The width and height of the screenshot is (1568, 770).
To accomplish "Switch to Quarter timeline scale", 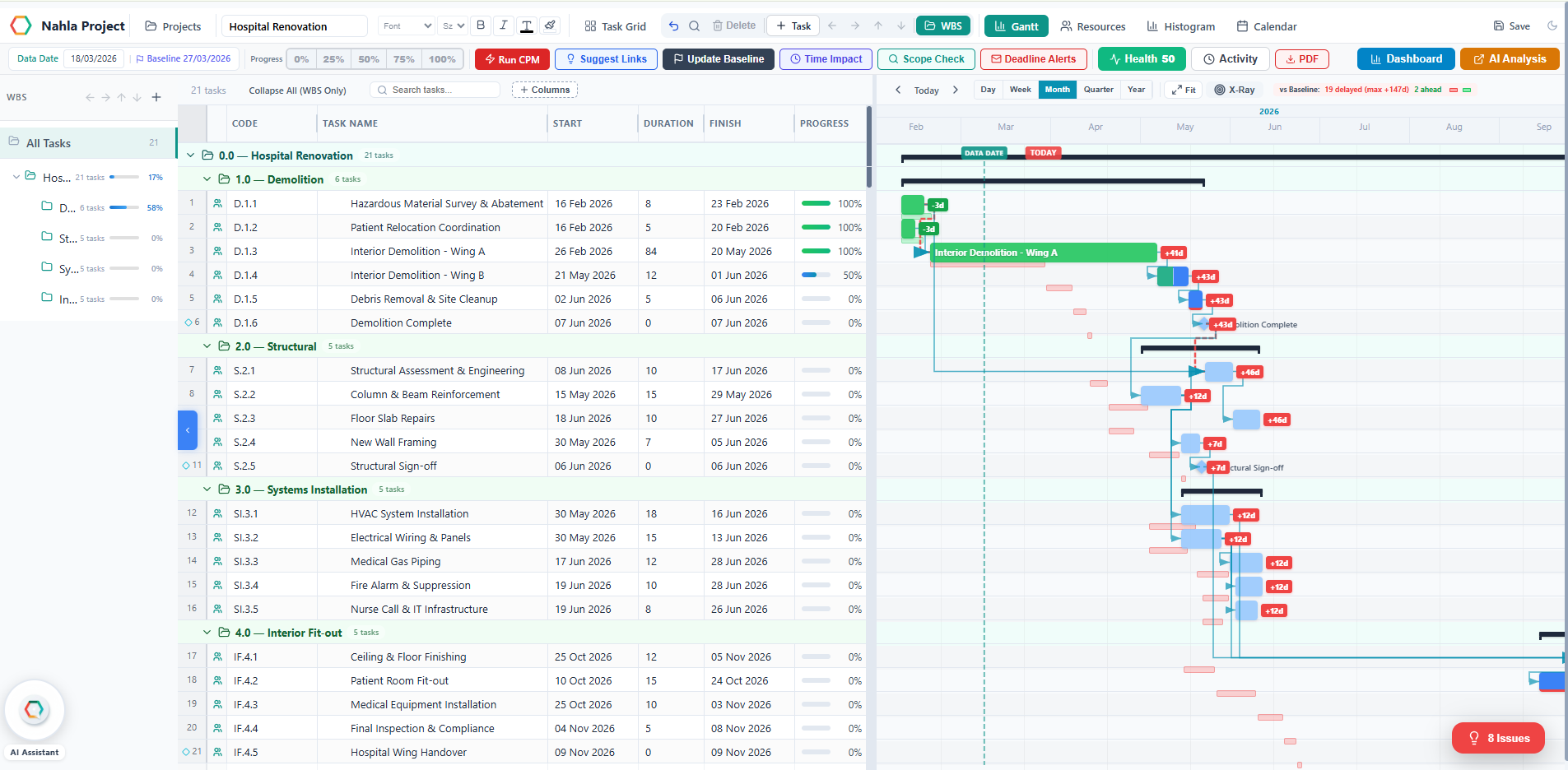I will (x=1098, y=90).
